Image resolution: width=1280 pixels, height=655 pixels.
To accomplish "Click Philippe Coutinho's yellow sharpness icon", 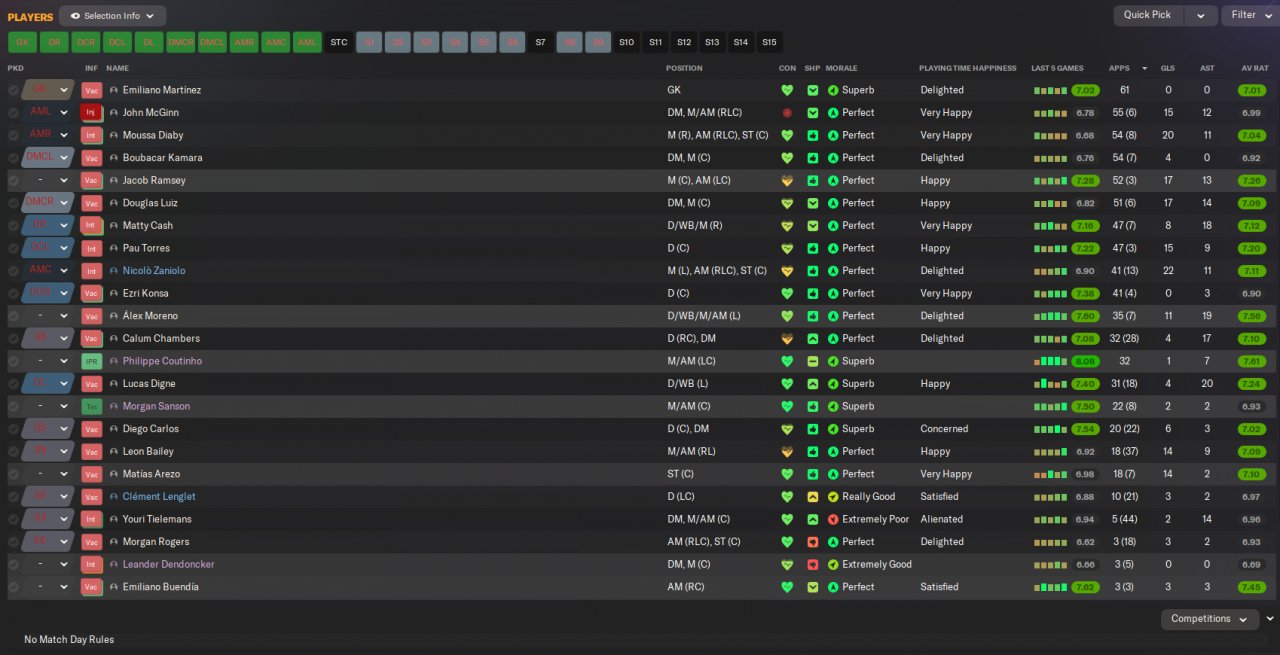I will point(813,361).
